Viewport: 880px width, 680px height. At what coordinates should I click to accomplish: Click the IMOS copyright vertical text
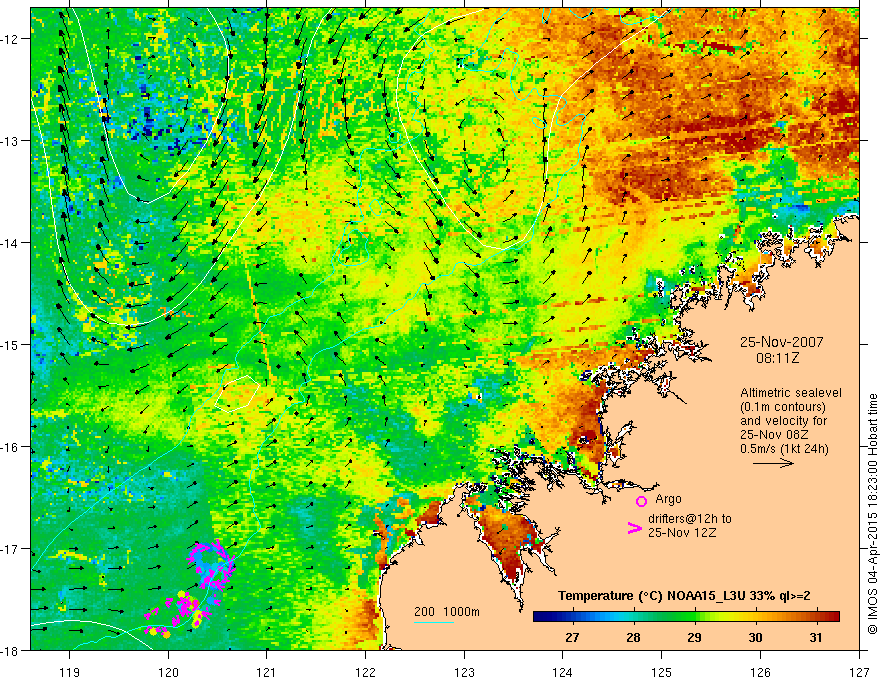pos(872,514)
